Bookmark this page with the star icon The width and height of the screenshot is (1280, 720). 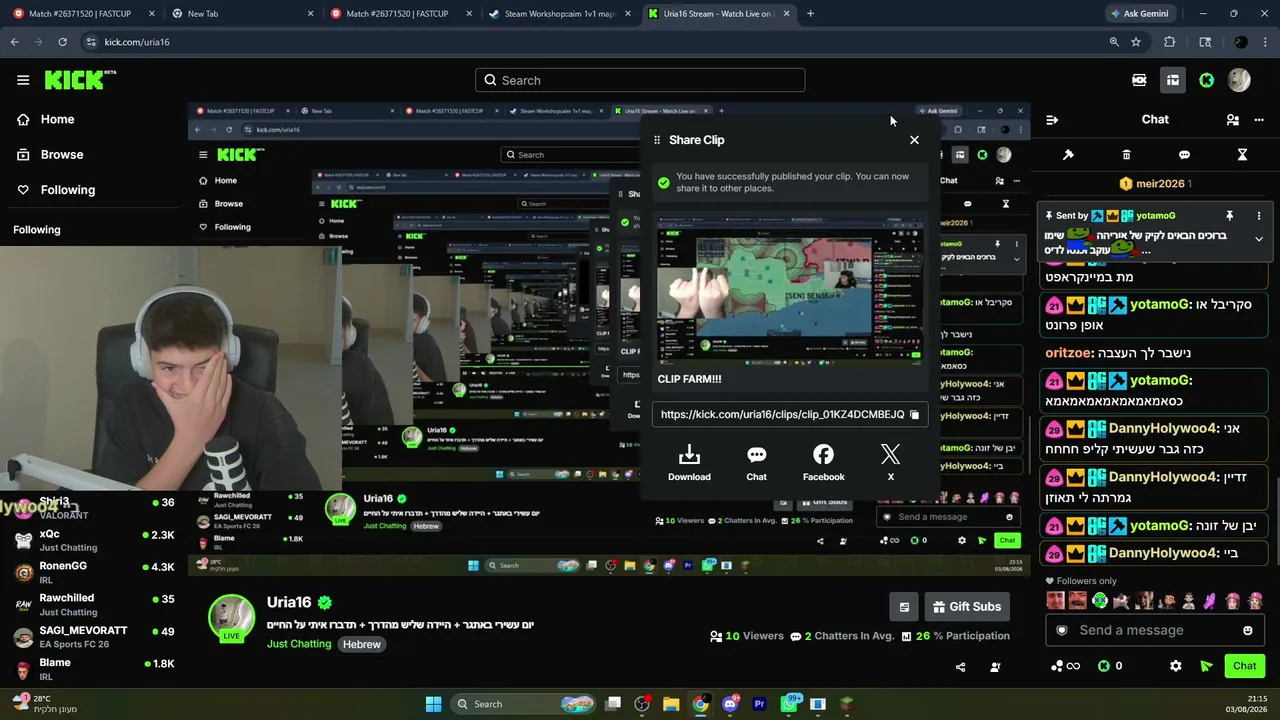[x=1136, y=42]
